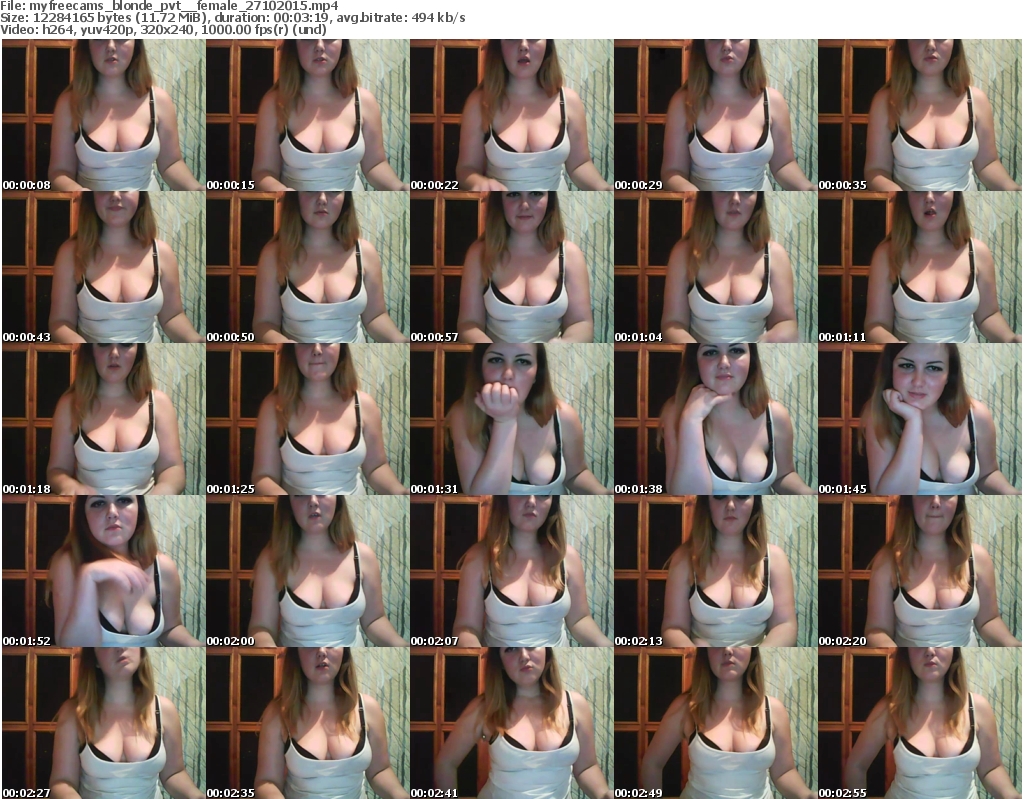
Task: Select the thumbnail at 00:01:04
Action: [715, 267]
